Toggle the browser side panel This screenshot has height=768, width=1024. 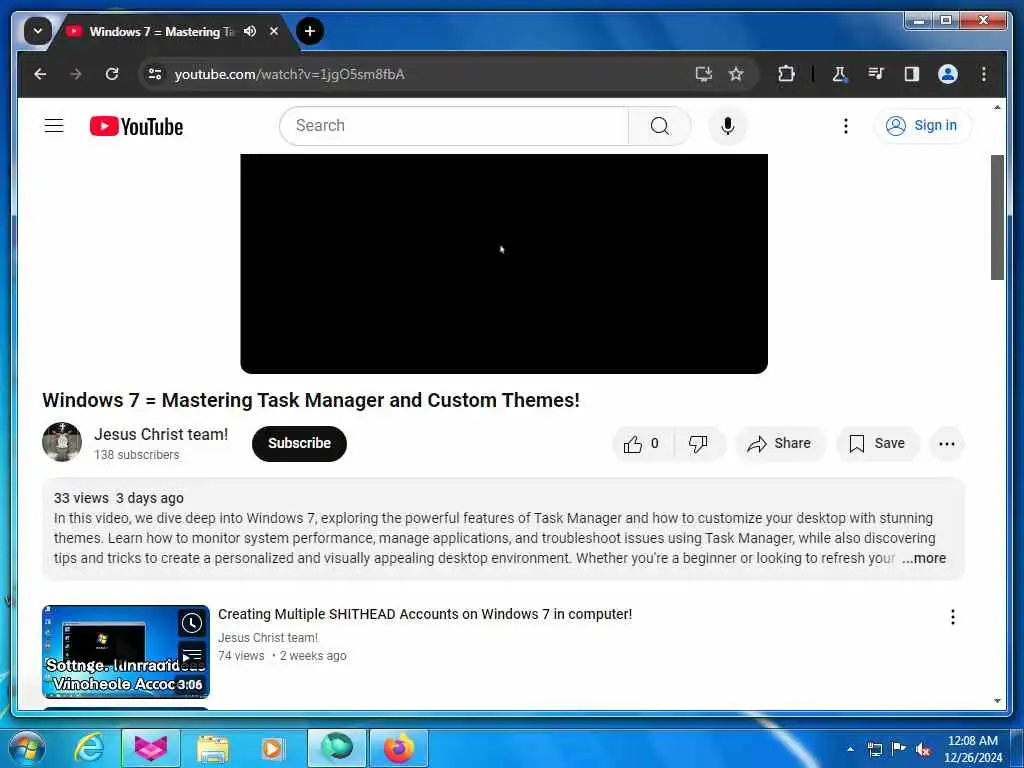click(x=912, y=74)
